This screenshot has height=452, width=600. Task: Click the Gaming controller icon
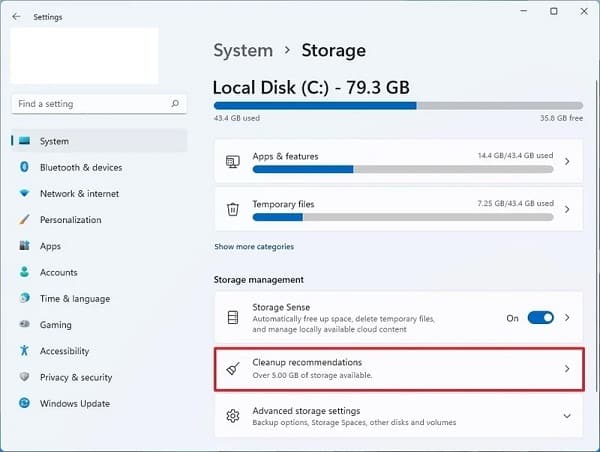coord(24,324)
